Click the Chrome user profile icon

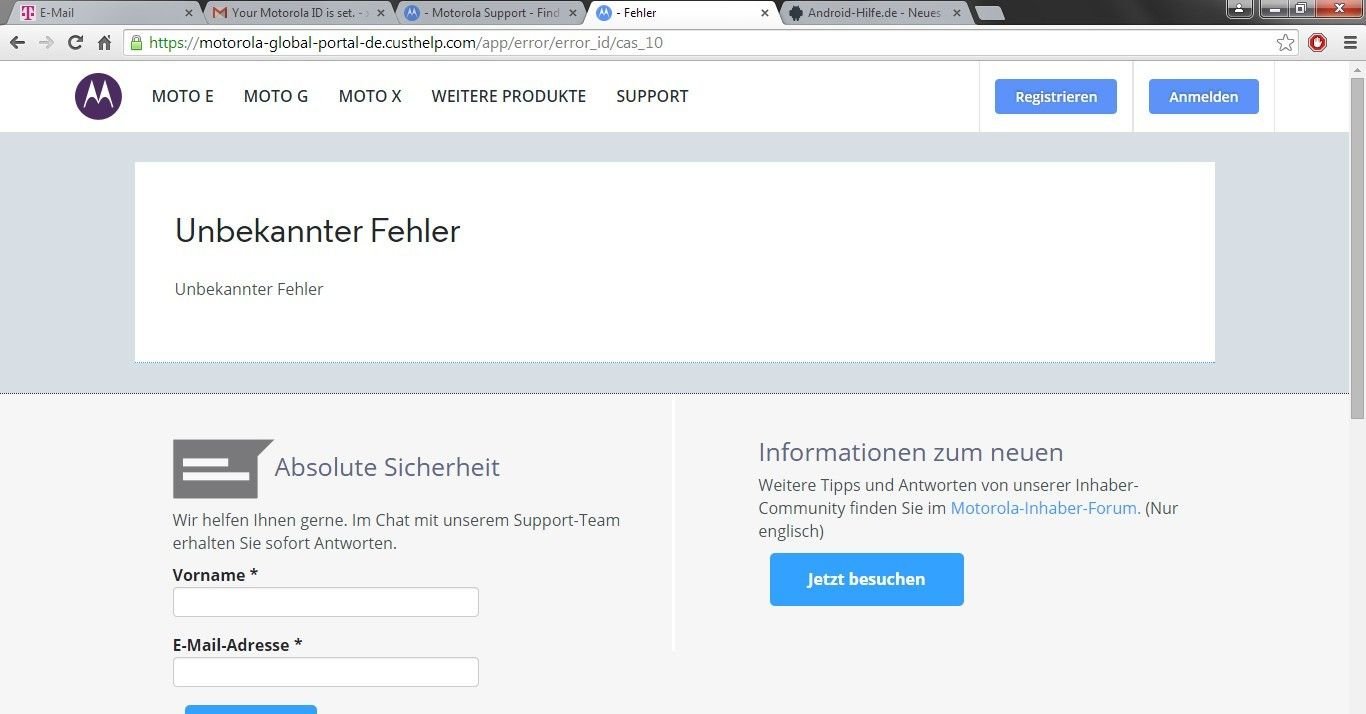click(1239, 8)
